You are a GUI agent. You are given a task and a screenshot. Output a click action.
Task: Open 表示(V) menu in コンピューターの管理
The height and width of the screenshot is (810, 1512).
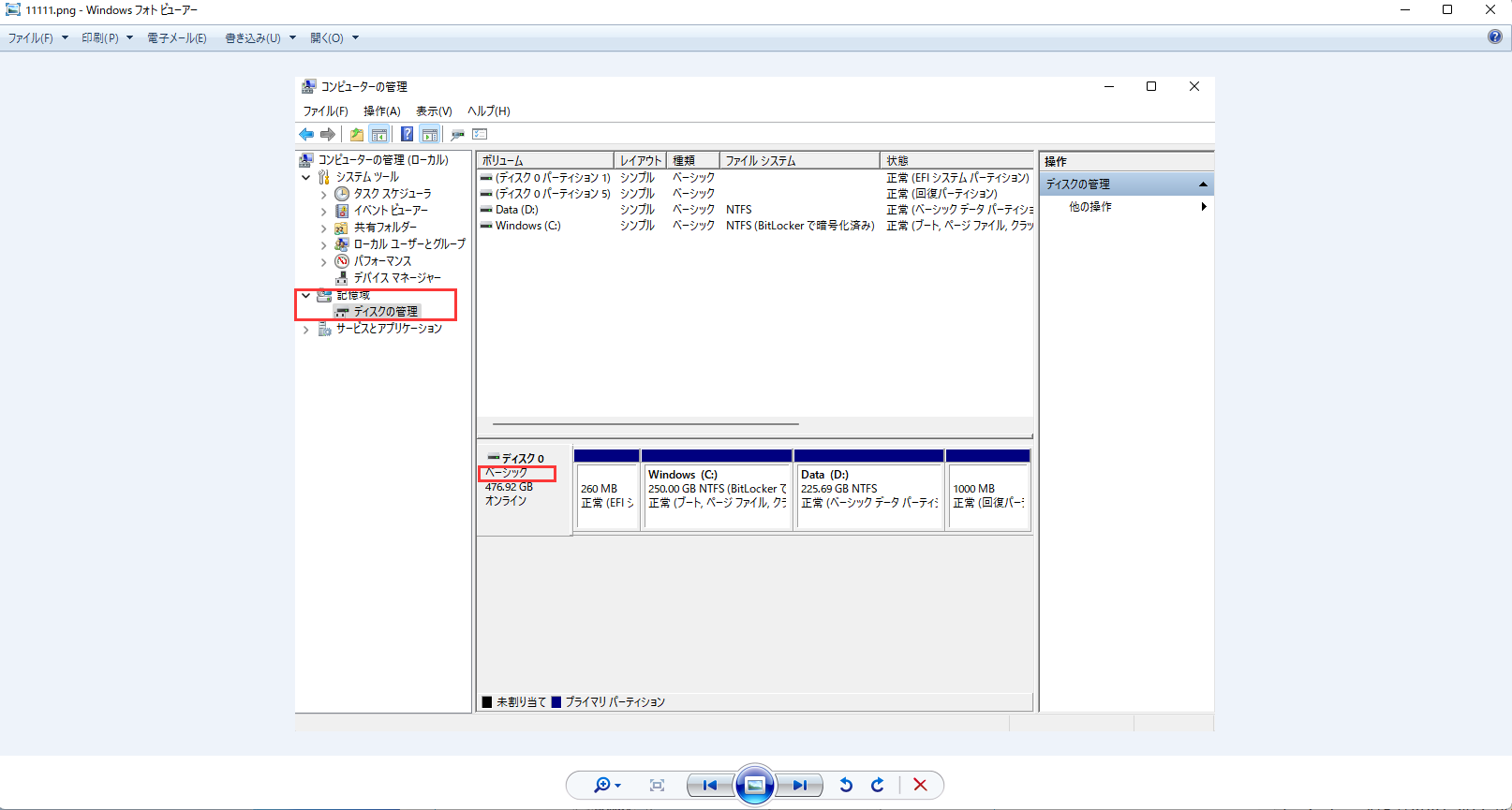pyautogui.click(x=434, y=111)
